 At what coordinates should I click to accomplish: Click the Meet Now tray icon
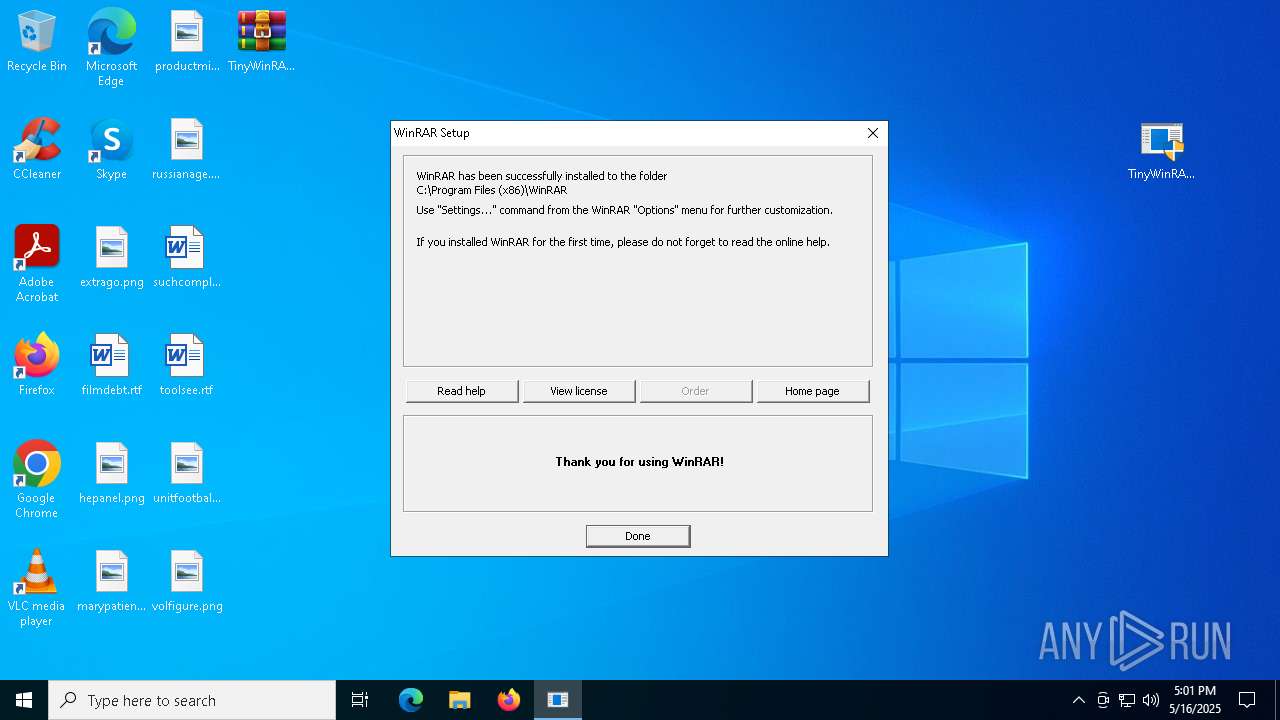coord(1103,700)
